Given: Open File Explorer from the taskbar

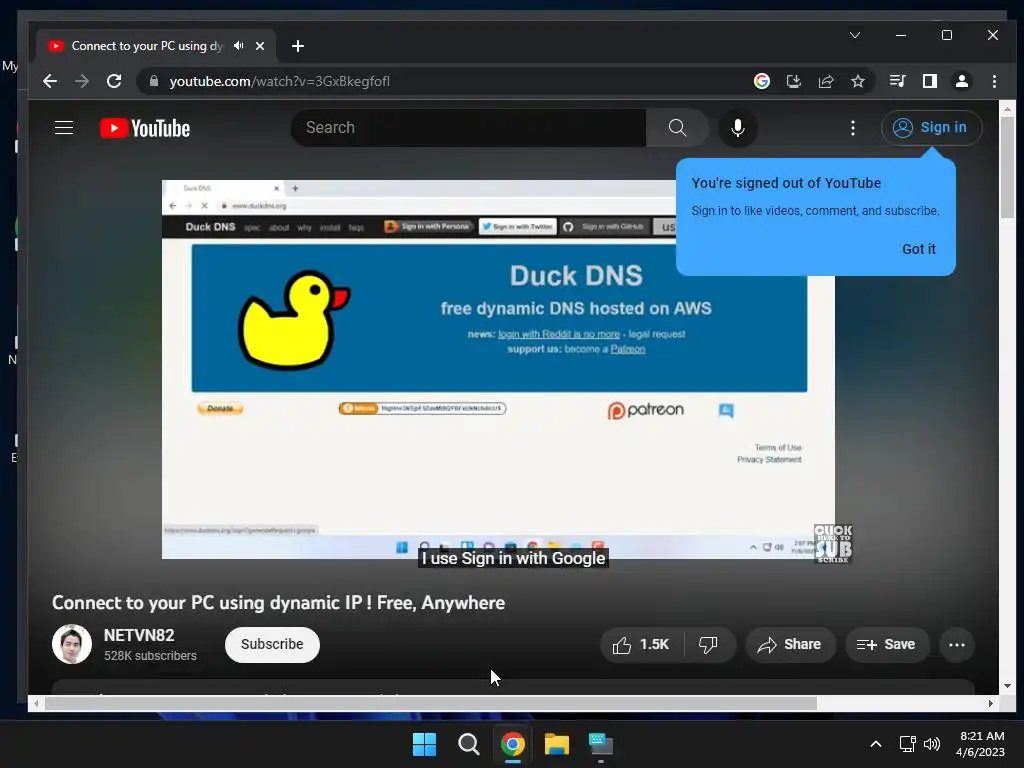Looking at the screenshot, I should [556, 744].
